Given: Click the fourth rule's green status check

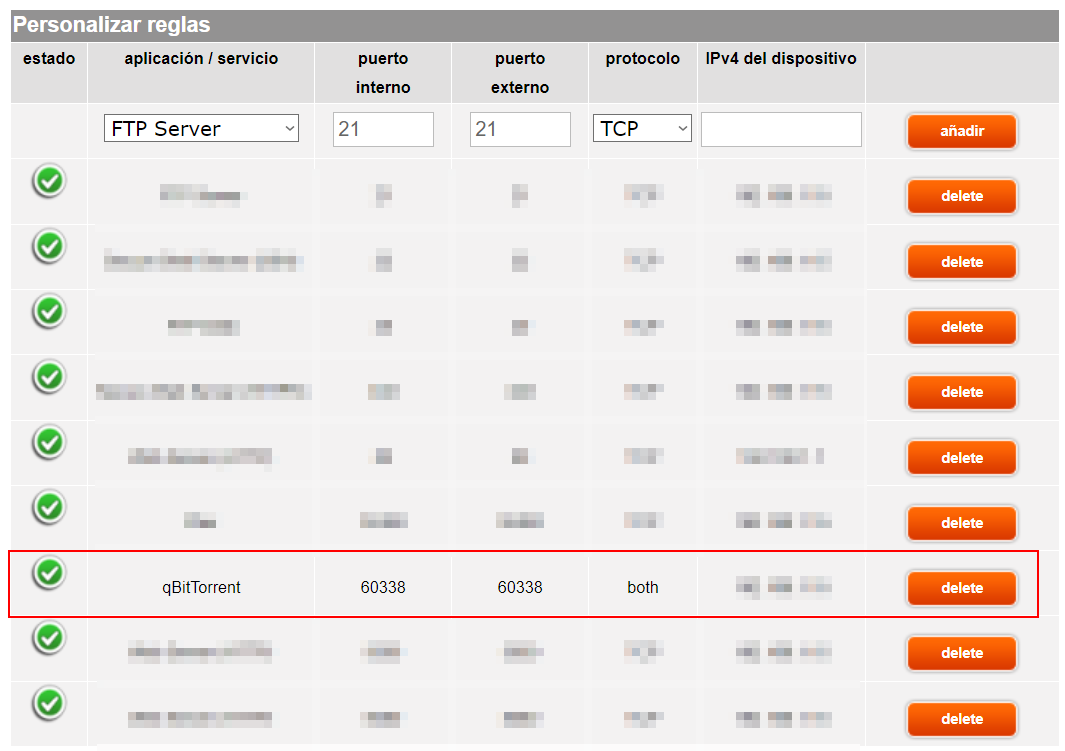Looking at the screenshot, I should [49, 377].
